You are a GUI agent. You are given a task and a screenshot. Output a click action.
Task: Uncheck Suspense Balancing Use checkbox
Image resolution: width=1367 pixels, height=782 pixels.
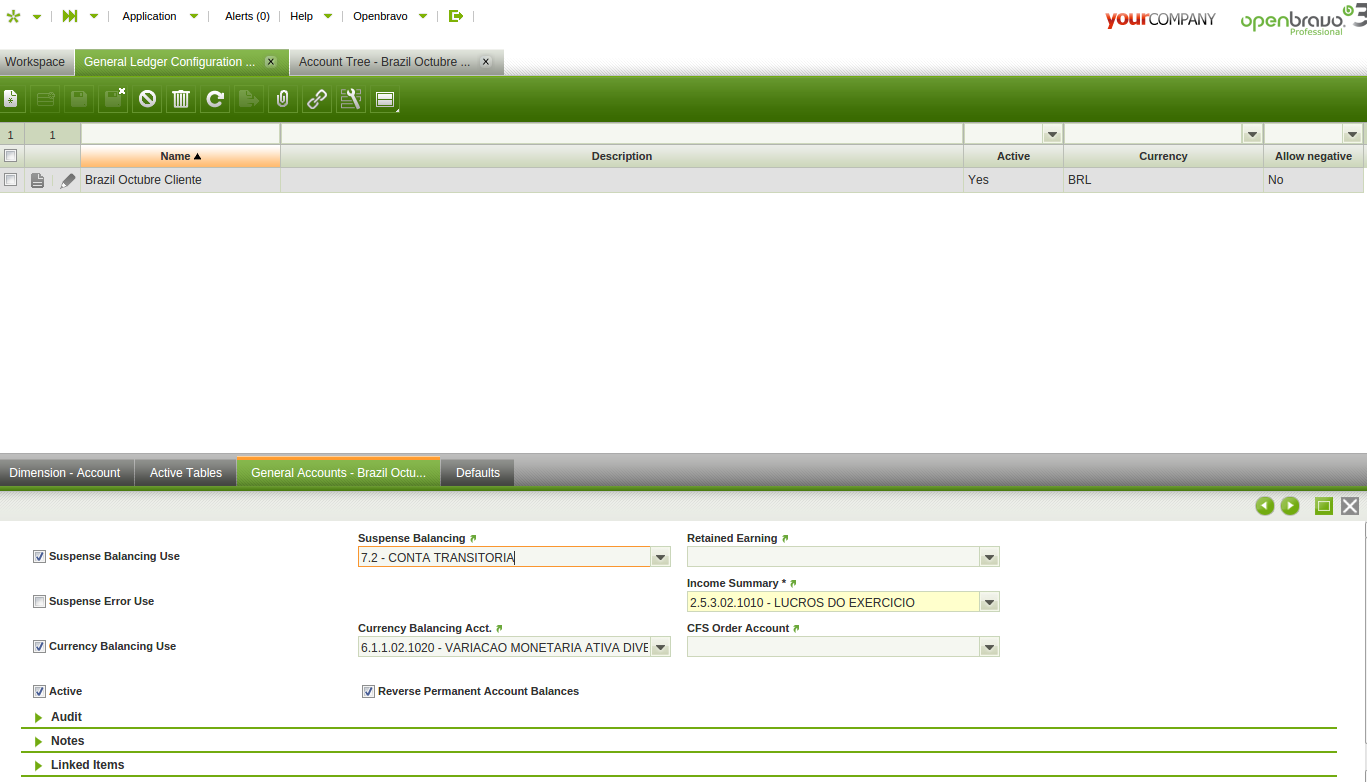pyautogui.click(x=39, y=557)
